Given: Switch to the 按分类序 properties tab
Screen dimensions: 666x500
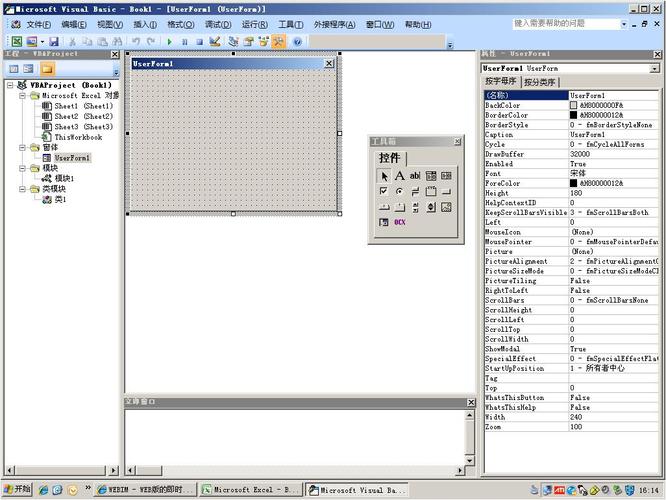Looking at the screenshot, I should [541, 82].
